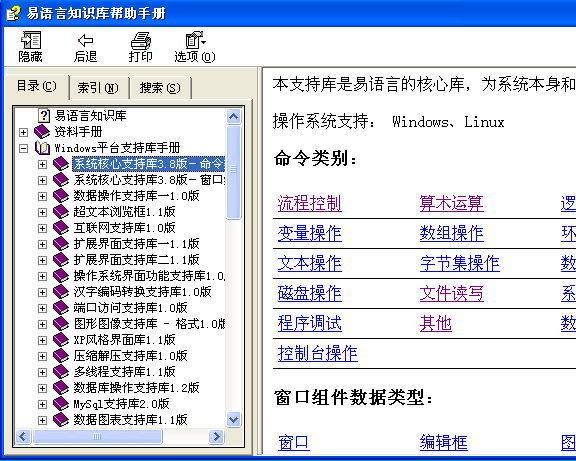Image resolution: width=576 pixels, height=461 pixels.
Task: Open the 字节集操作 link
Action: [x=460, y=263]
